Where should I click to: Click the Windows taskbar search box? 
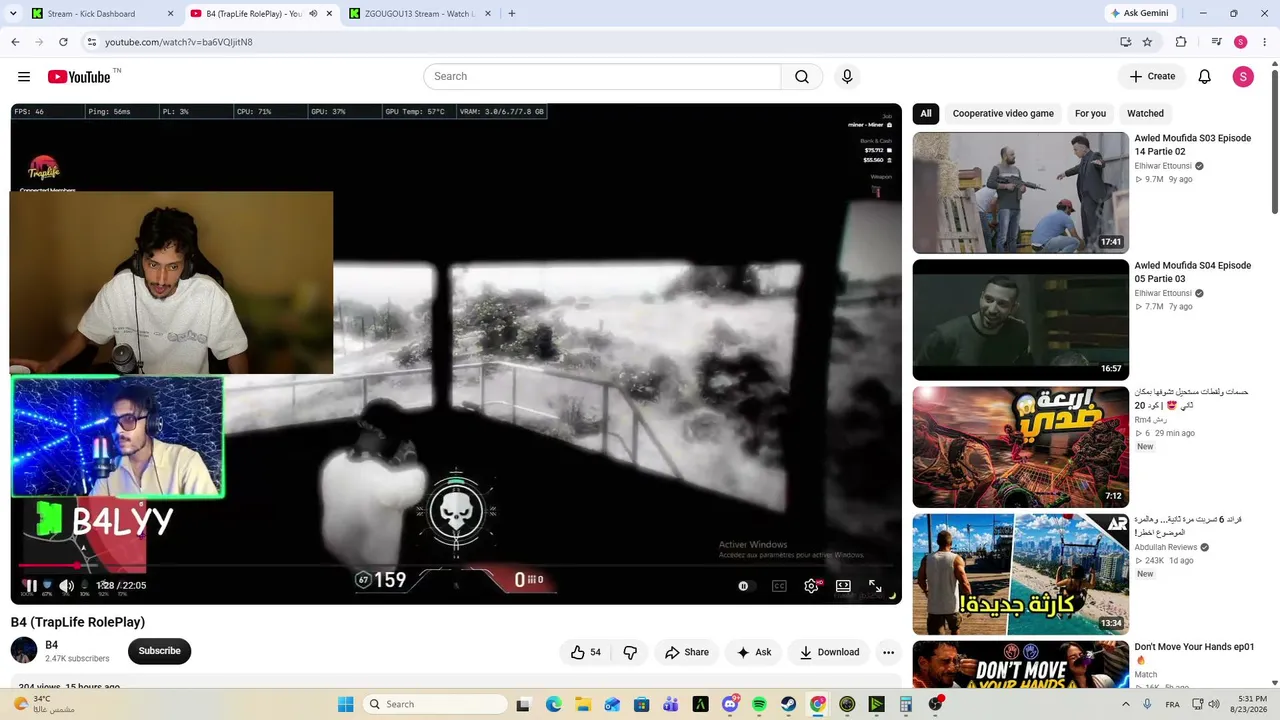[435, 704]
